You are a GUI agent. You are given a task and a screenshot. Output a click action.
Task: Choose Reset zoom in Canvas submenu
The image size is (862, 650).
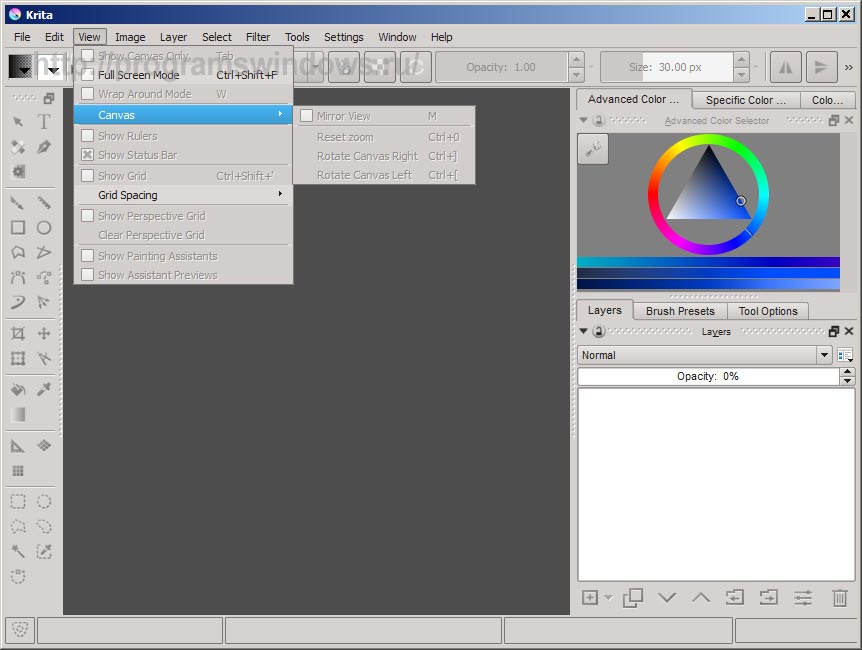(x=385, y=137)
